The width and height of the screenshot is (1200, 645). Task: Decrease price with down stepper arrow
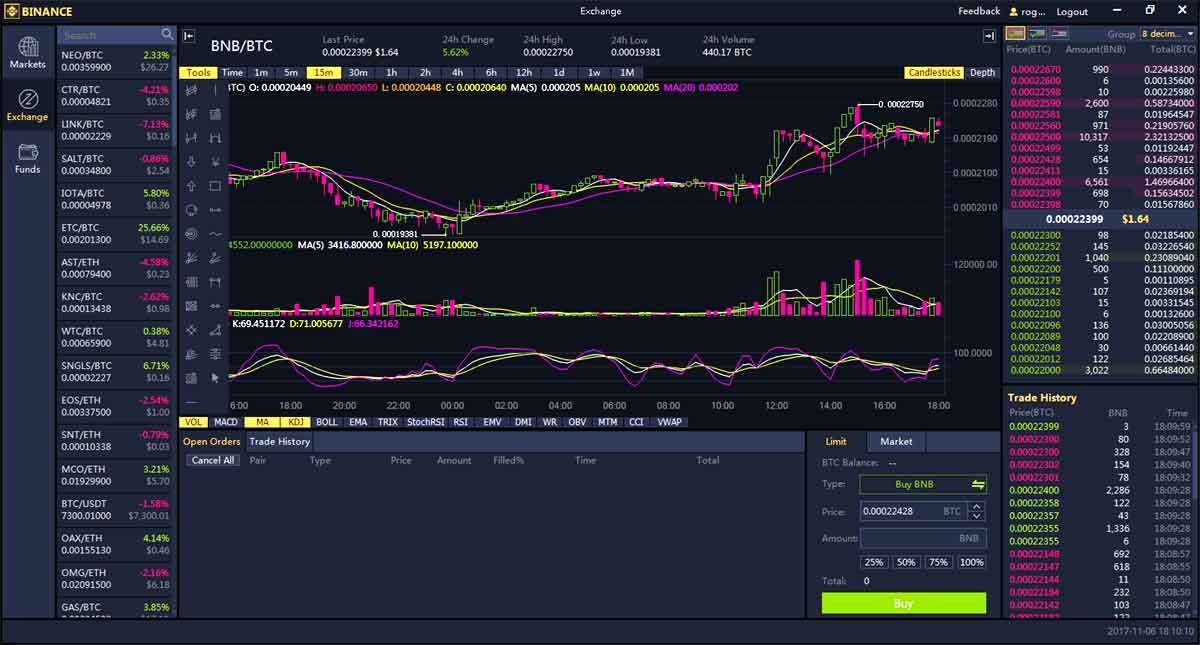click(x=977, y=516)
